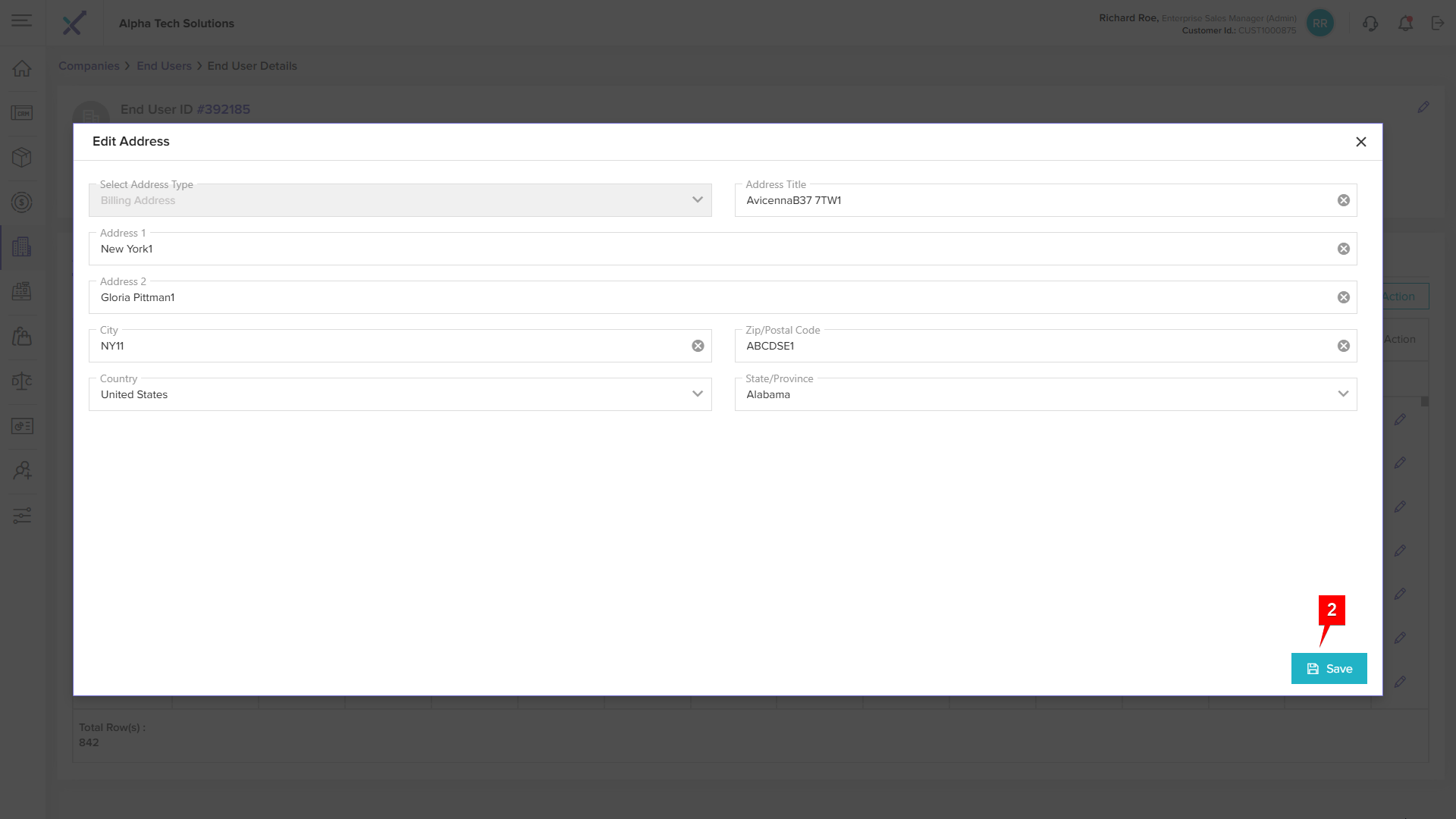
Task: Click the logout icon in header
Action: (1438, 24)
